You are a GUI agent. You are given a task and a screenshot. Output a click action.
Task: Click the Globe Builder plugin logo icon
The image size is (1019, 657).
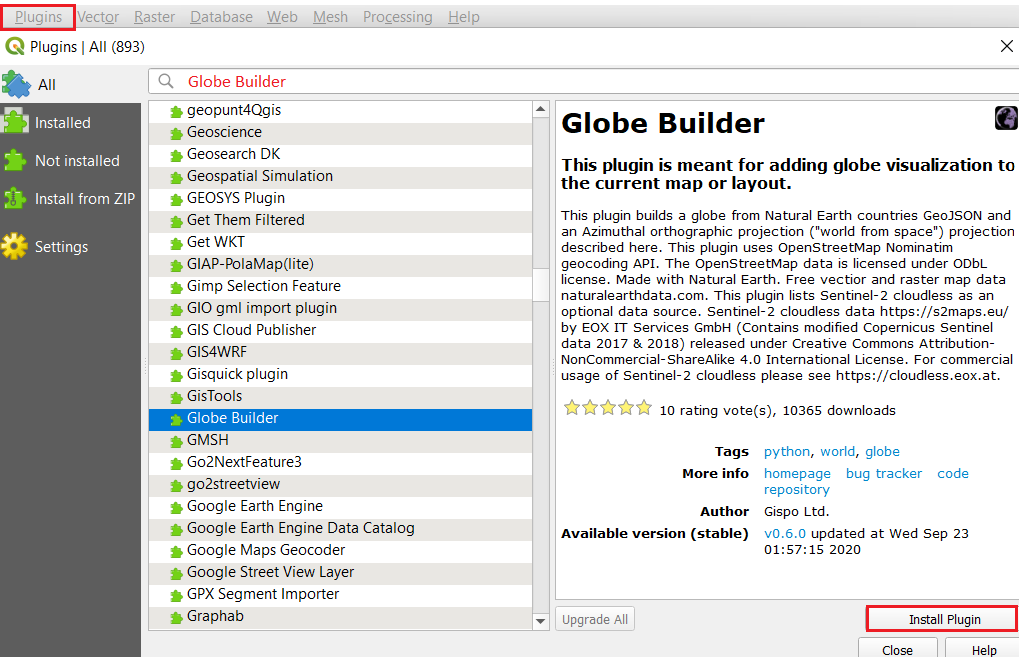(x=1006, y=118)
